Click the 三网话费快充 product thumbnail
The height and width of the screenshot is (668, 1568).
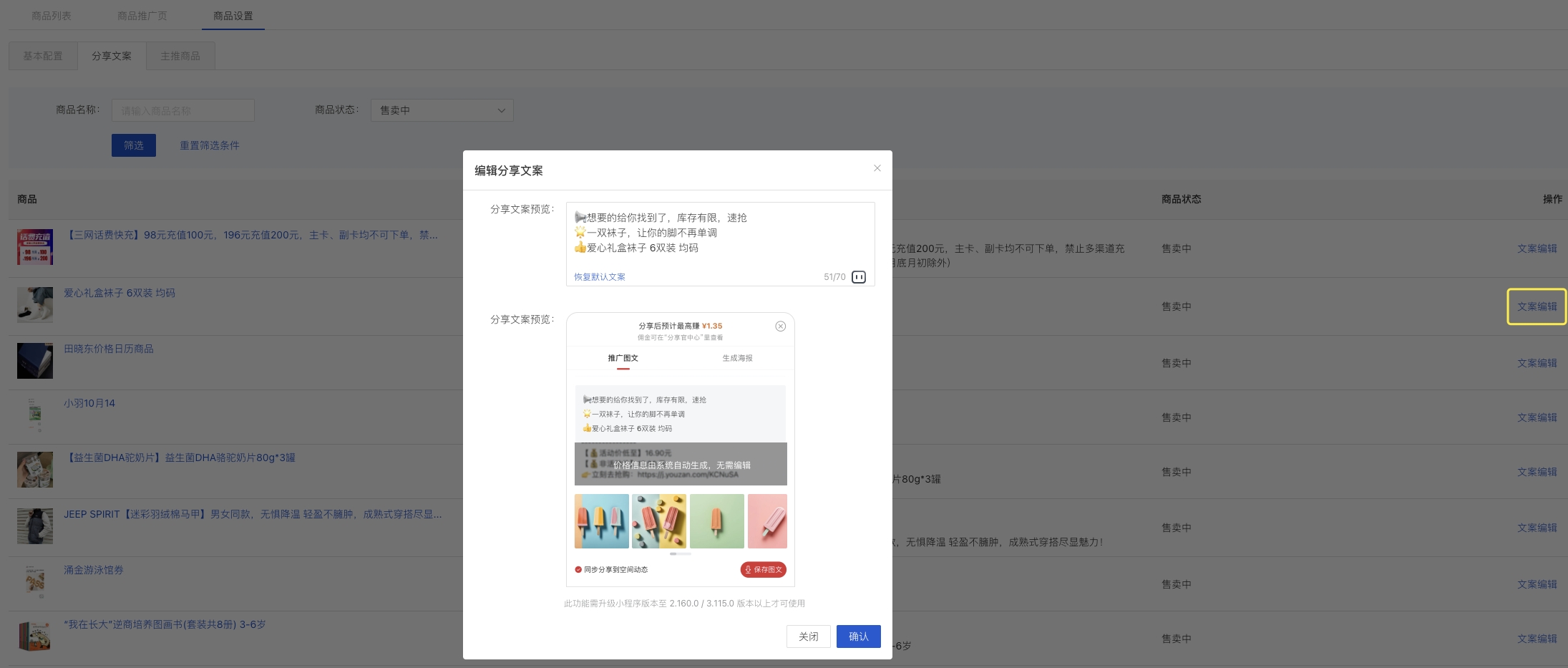pos(35,247)
